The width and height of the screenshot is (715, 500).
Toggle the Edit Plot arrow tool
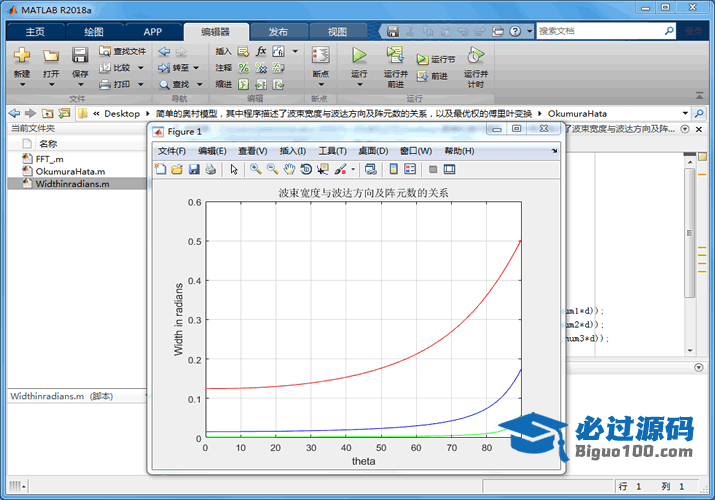[x=234, y=169]
